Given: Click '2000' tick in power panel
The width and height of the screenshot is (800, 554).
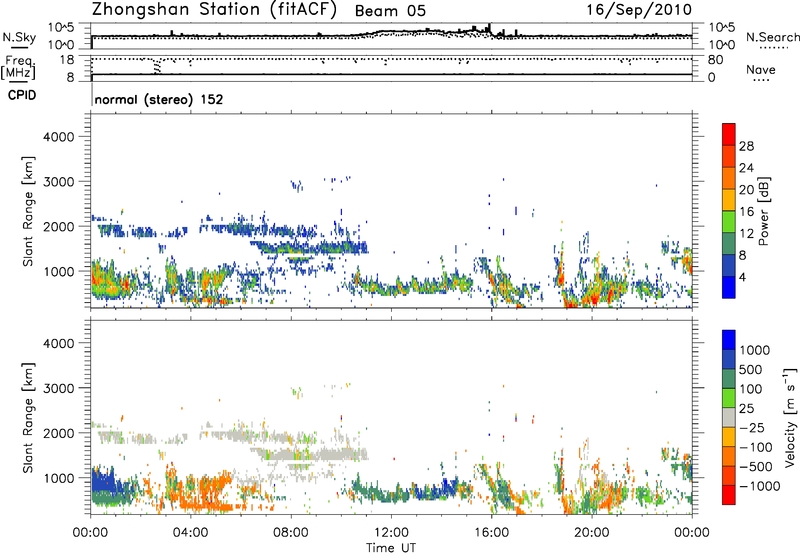Looking at the screenshot, I should 58,226.
